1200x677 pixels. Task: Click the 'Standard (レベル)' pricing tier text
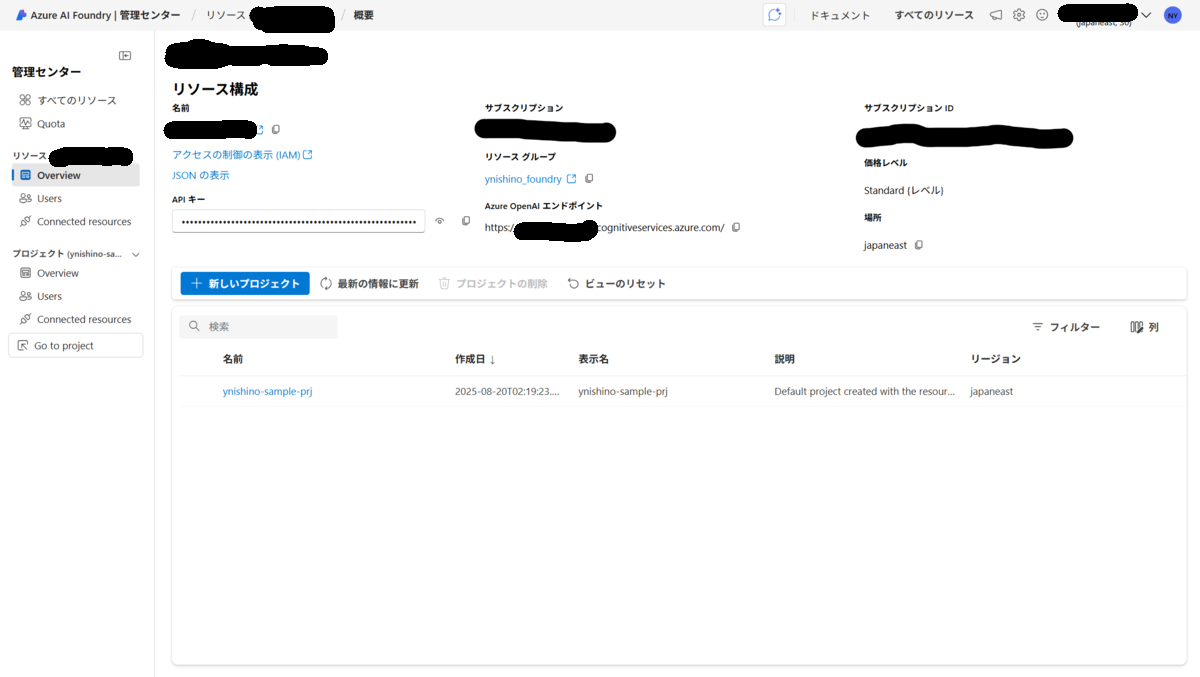(904, 190)
